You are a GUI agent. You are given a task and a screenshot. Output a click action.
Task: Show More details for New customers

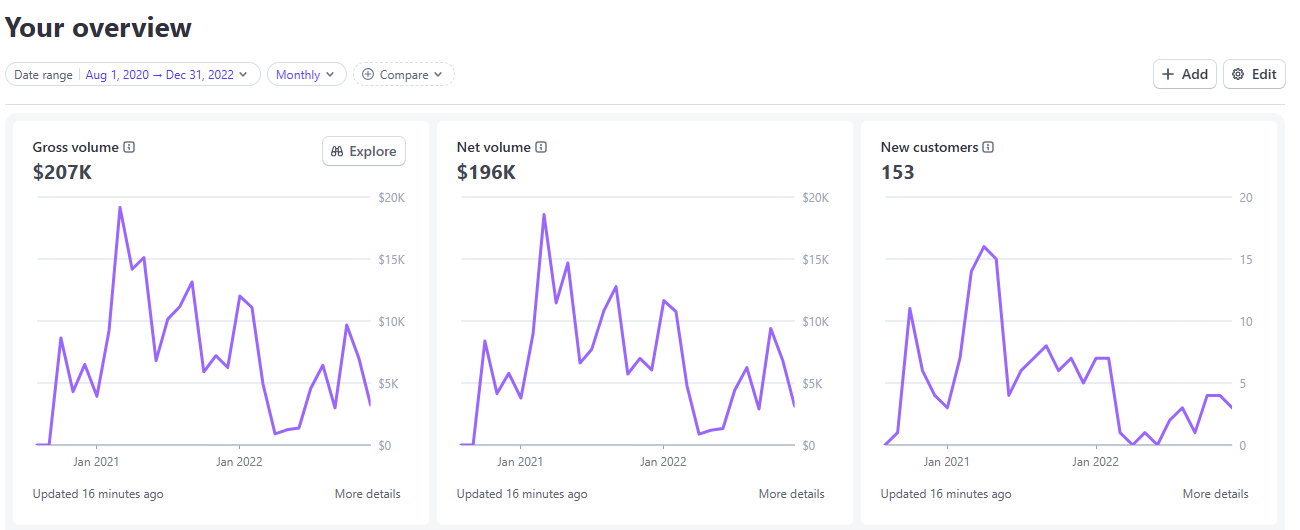[x=1215, y=494]
